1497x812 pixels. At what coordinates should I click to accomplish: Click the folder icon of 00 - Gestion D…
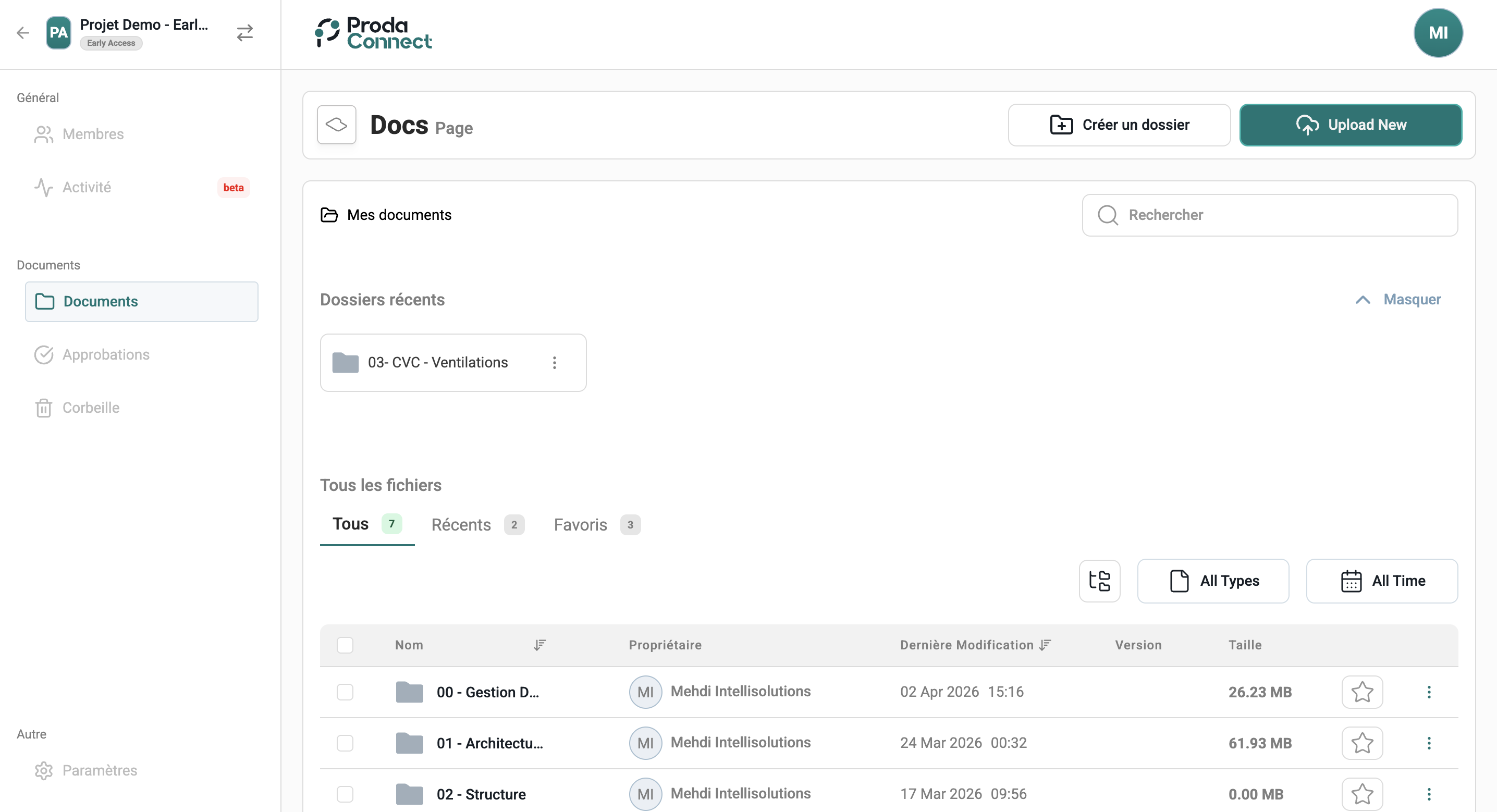pos(409,692)
